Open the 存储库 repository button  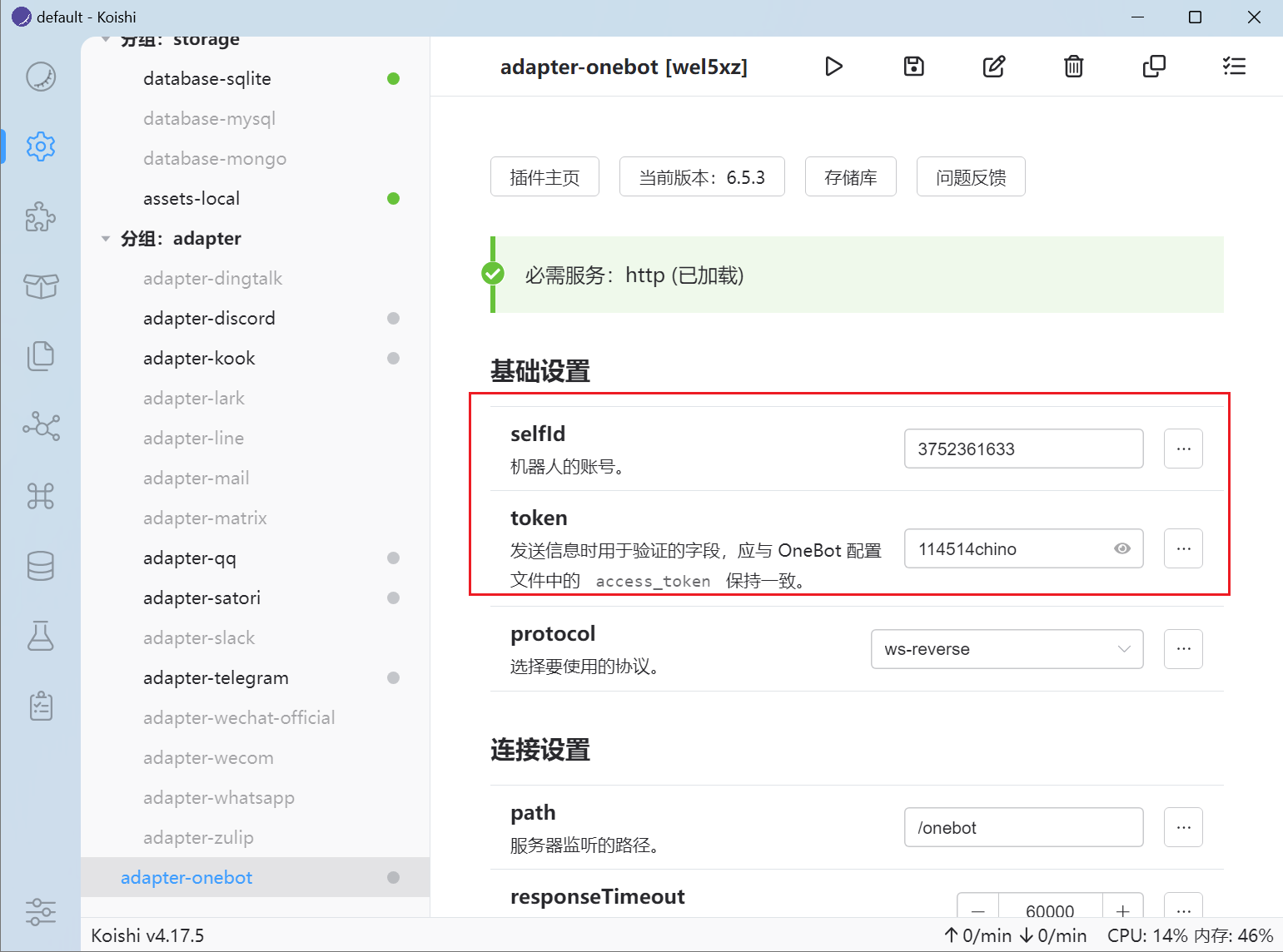[851, 176]
